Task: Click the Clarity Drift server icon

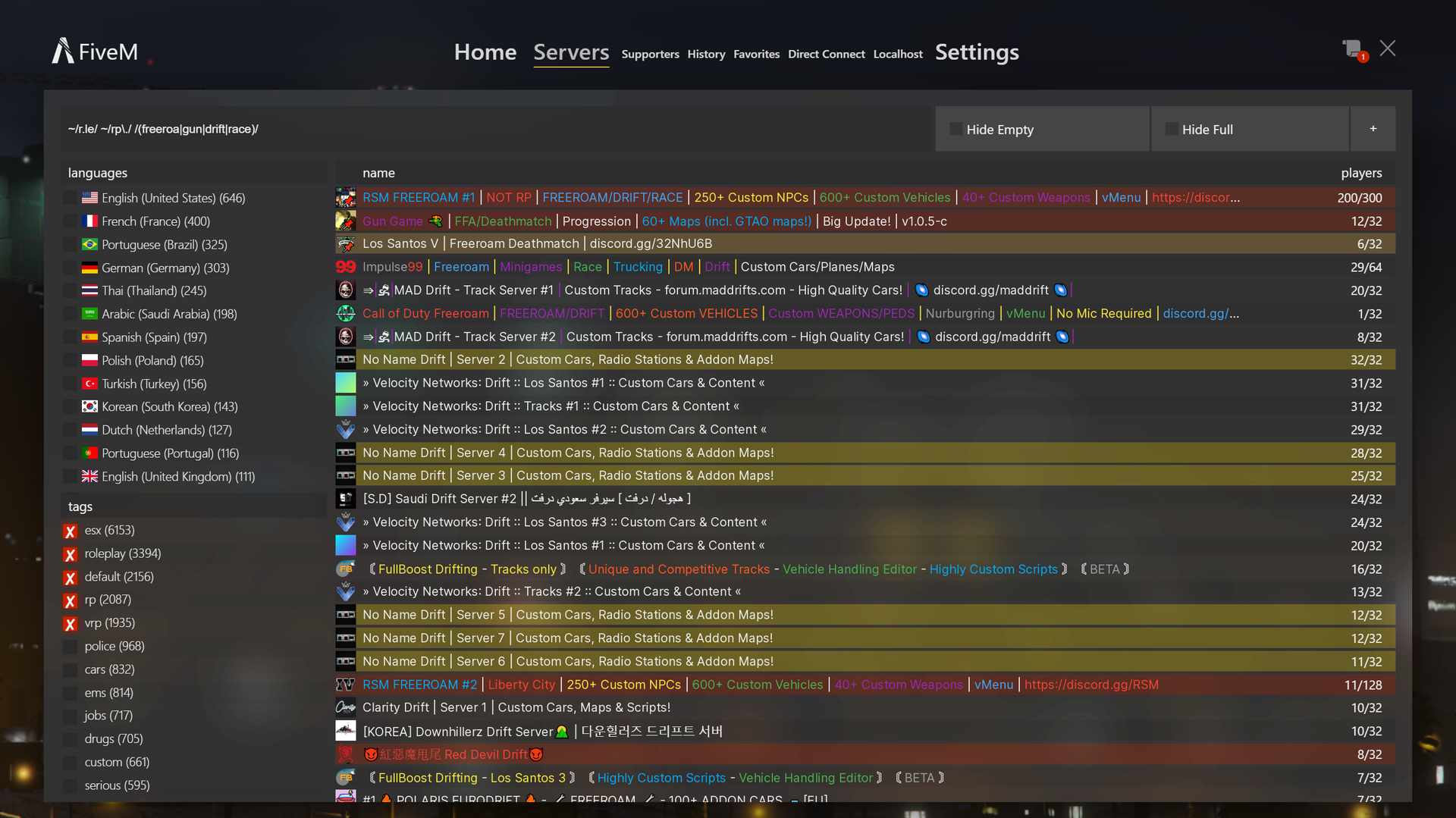Action: pyautogui.click(x=346, y=707)
